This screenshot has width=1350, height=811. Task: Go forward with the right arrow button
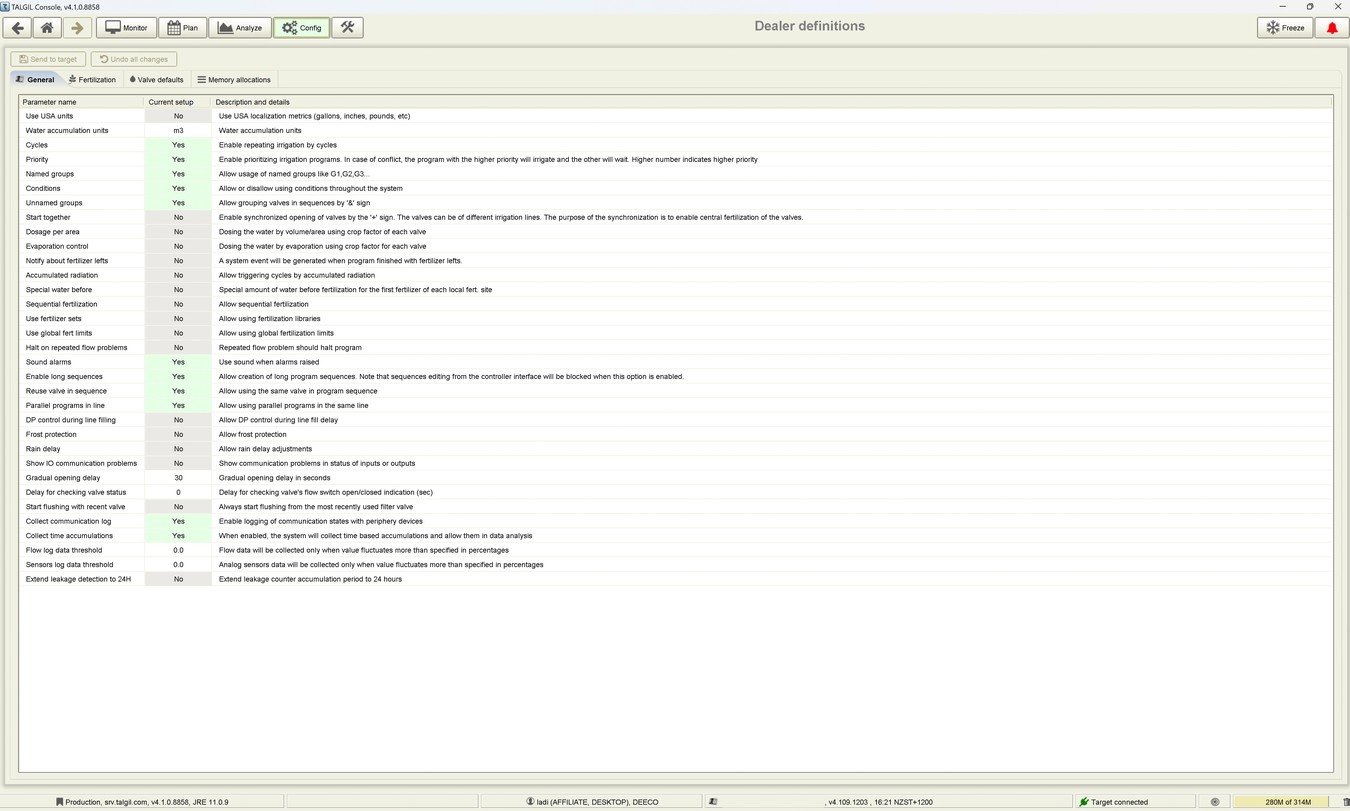click(77, 28)
